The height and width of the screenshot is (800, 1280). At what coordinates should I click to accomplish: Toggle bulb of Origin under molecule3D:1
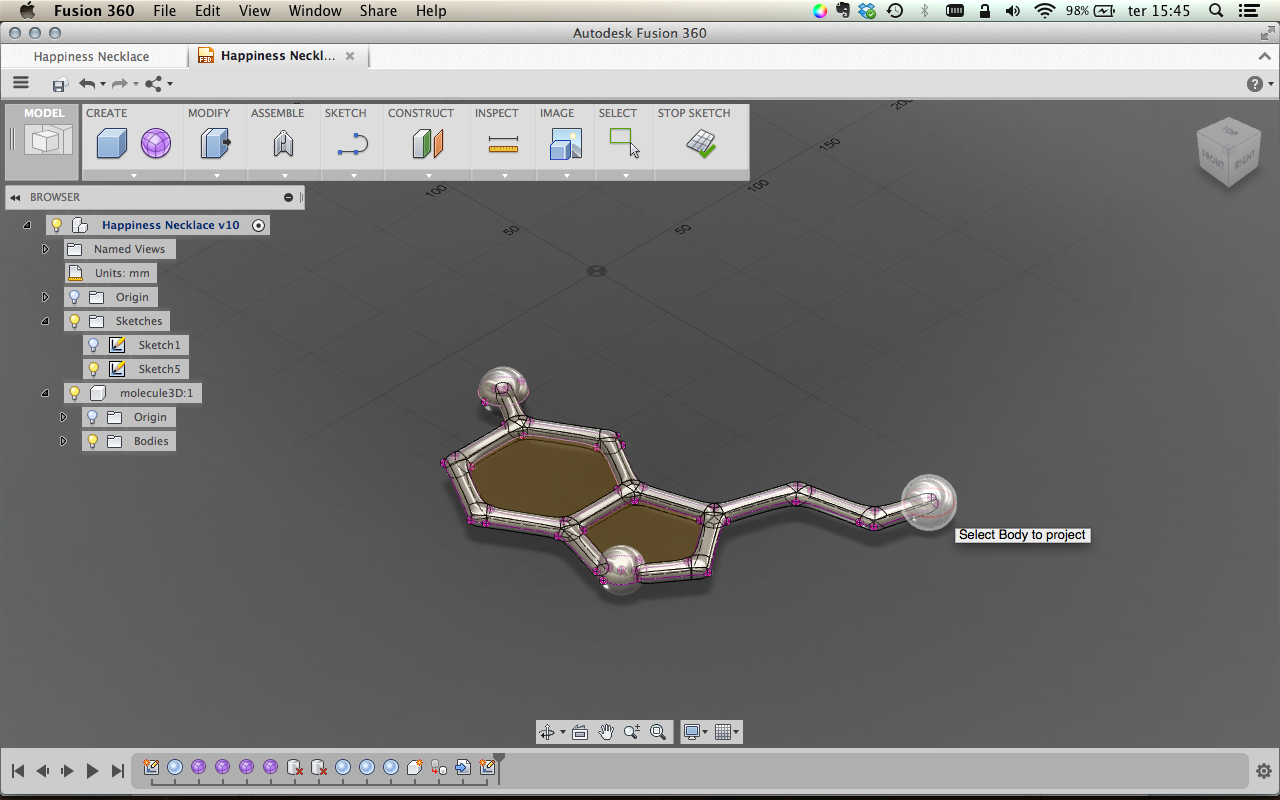(x=93, y=417)
